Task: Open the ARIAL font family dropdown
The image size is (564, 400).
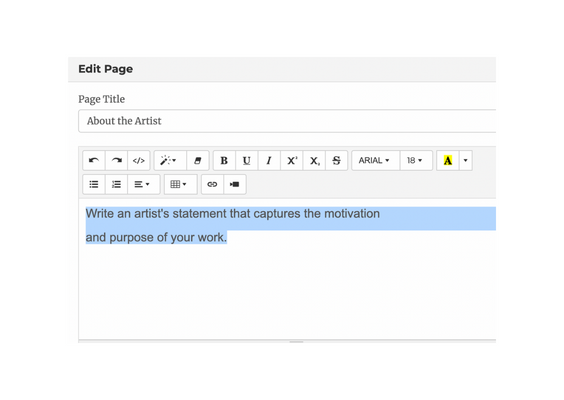Action: coord(375,160)
